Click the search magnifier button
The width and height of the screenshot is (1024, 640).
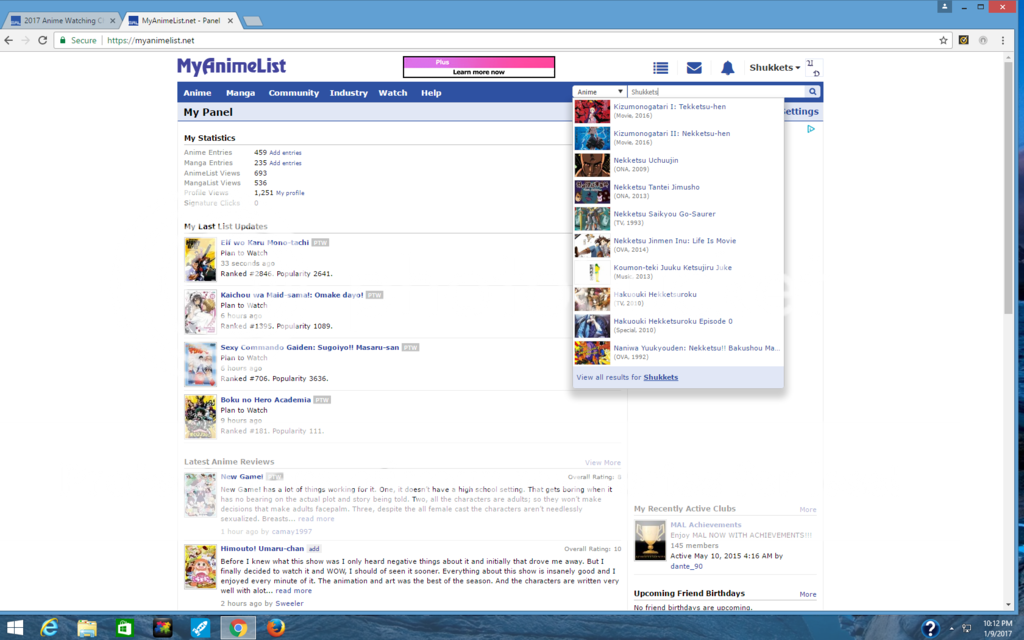pos(813,92)
